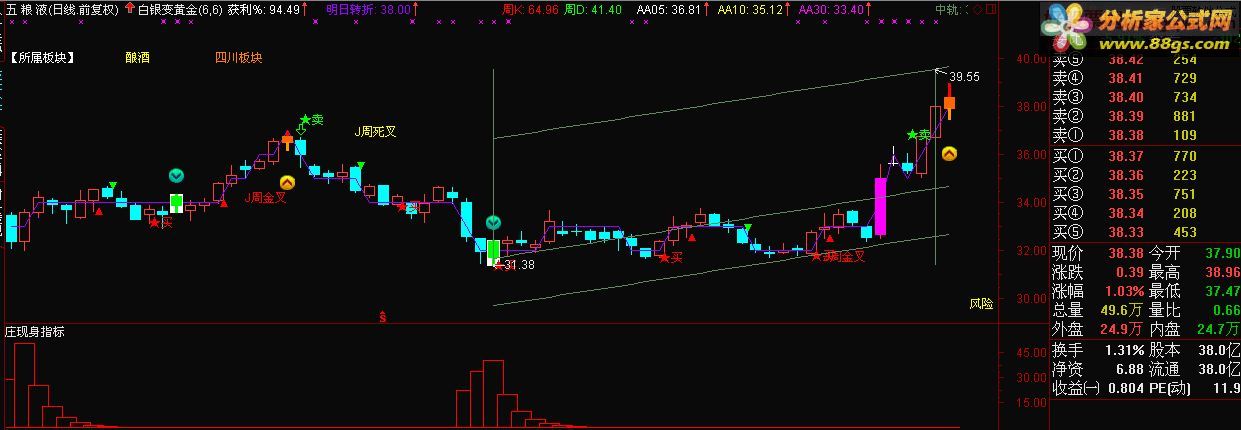Click the 最低 37.47 value
The image size is (1241, 430).
[x=1222, y=291]
